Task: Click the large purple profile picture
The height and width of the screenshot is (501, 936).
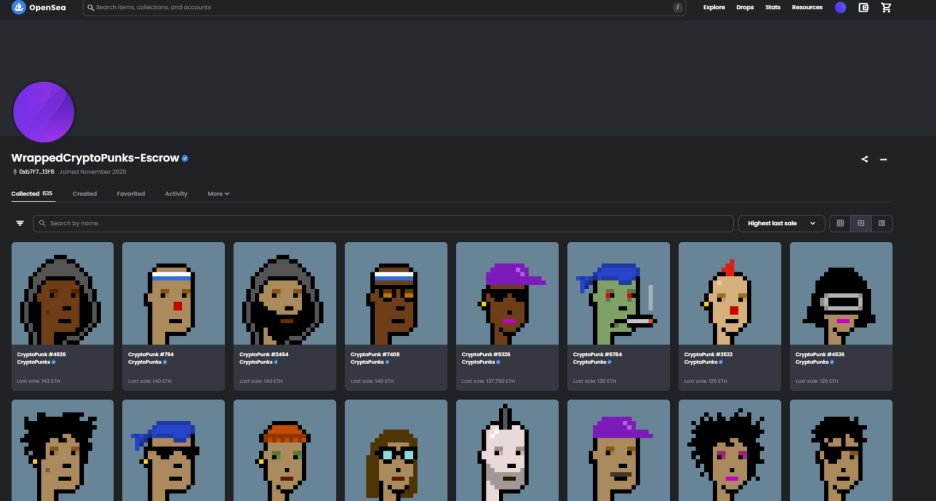Action: click(x=44, y=112)
